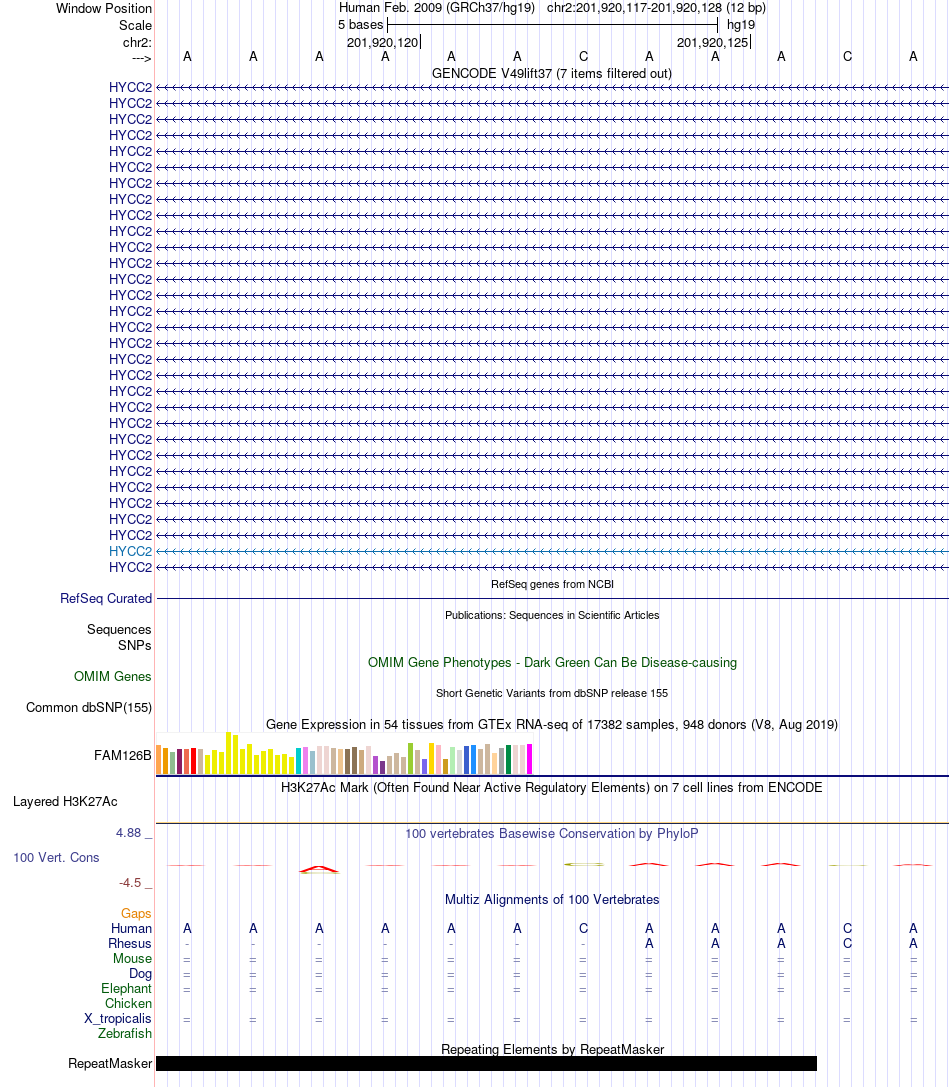This screenshot has height=1087, width=950.
Task: Select the X_tropicalis alignment row label
Action: (118, 1019)
